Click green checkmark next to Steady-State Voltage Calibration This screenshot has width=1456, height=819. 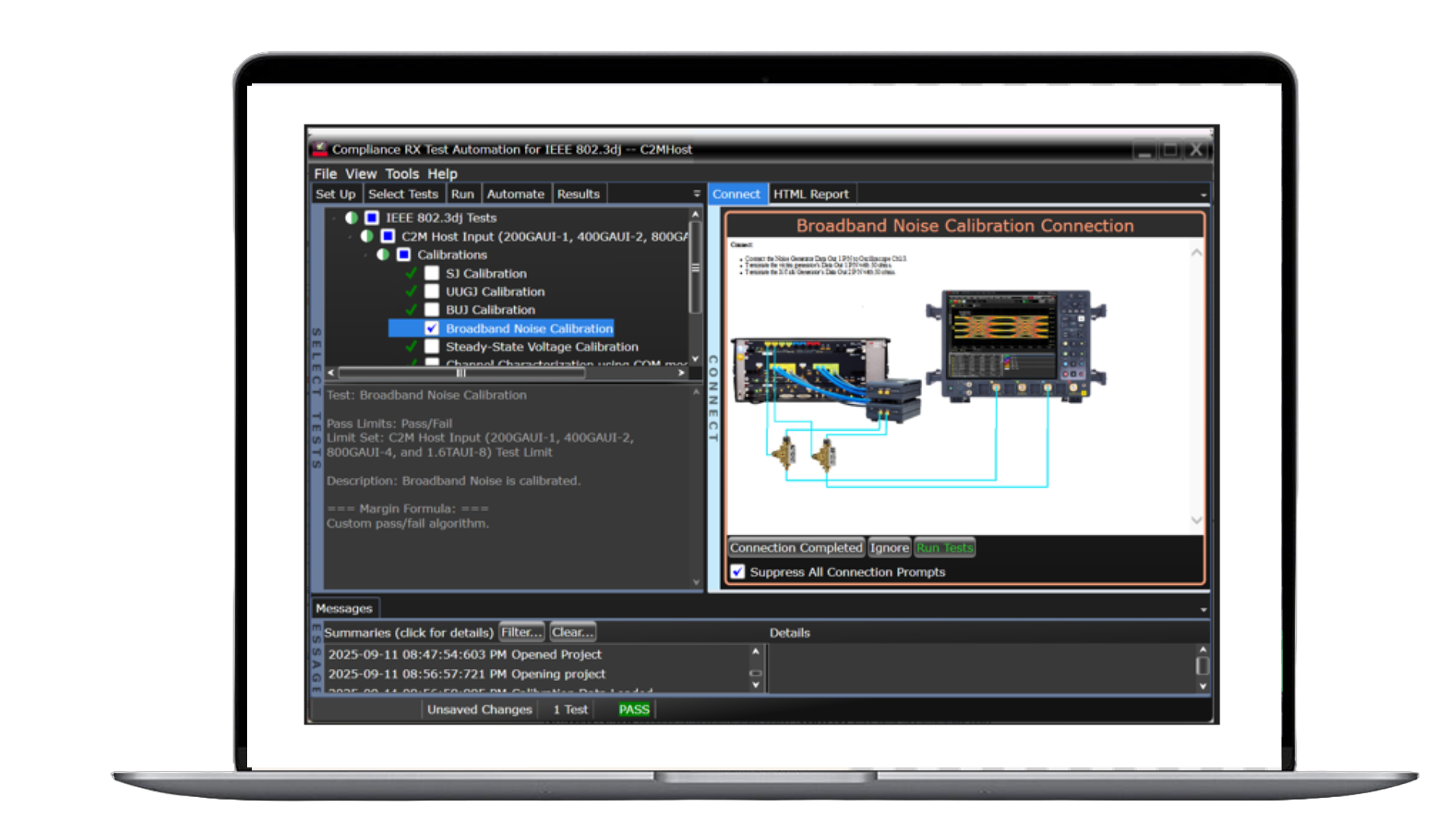coord(411,347)
